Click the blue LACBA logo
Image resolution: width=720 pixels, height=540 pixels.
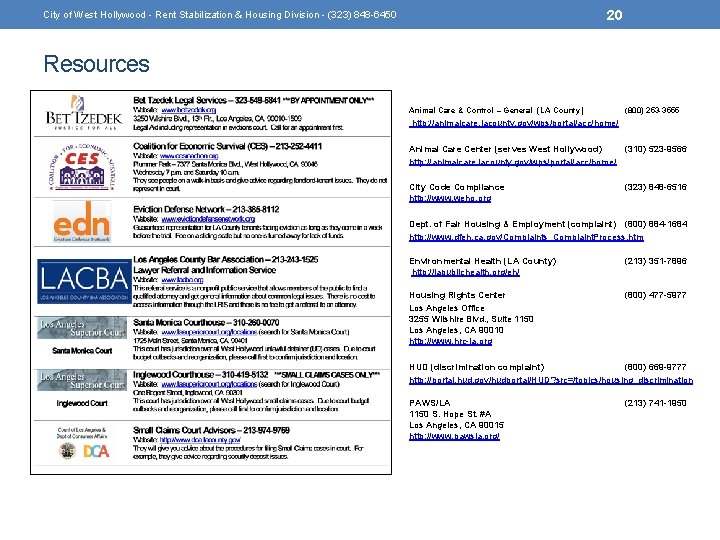84,281
